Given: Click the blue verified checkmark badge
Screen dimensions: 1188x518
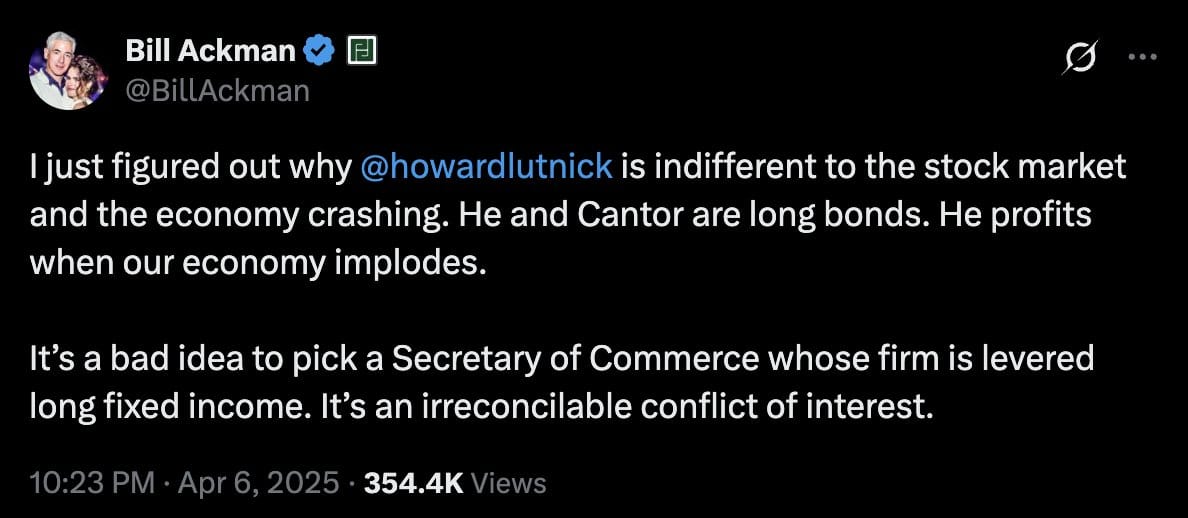Looking at the screenshot, I should click(319, 51).
